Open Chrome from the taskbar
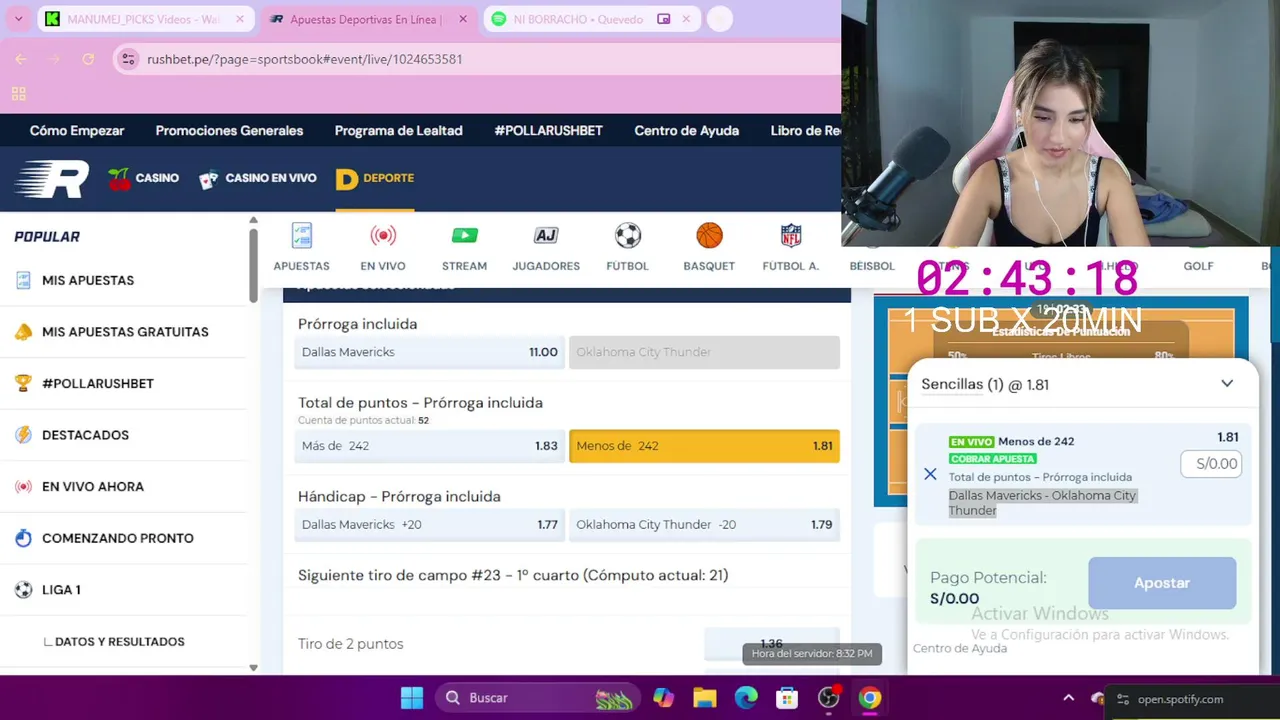The image size is (1280, 720). tap(870, 698)
